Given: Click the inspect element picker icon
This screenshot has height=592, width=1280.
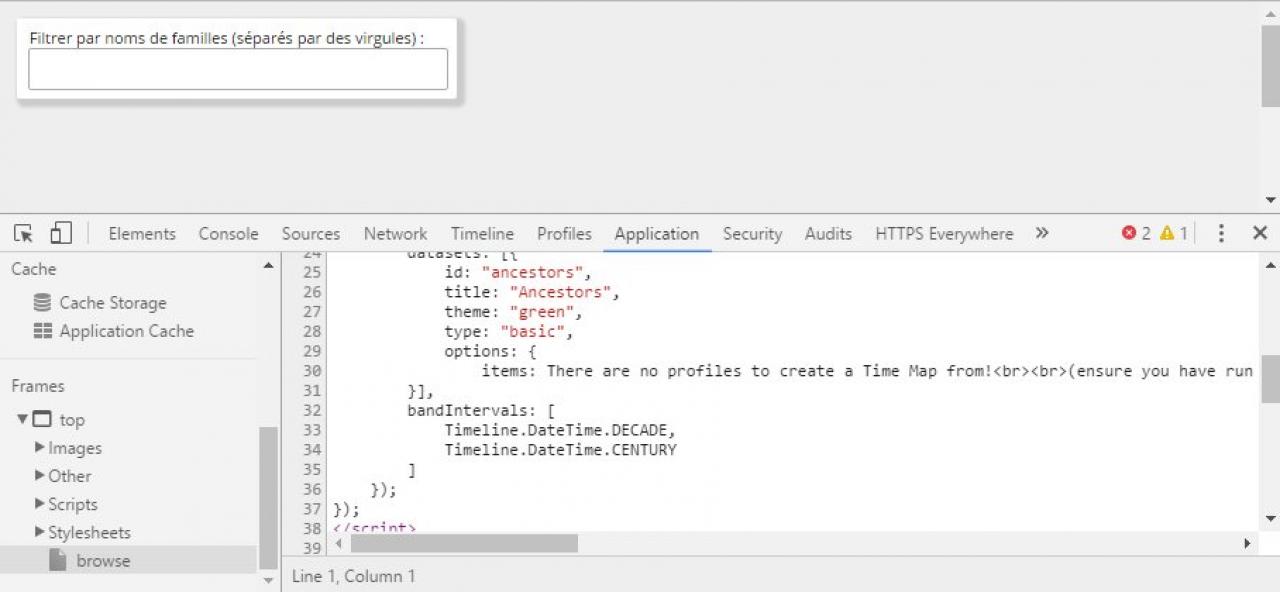Looking at the screenshot, I should [x=23, y=233].
